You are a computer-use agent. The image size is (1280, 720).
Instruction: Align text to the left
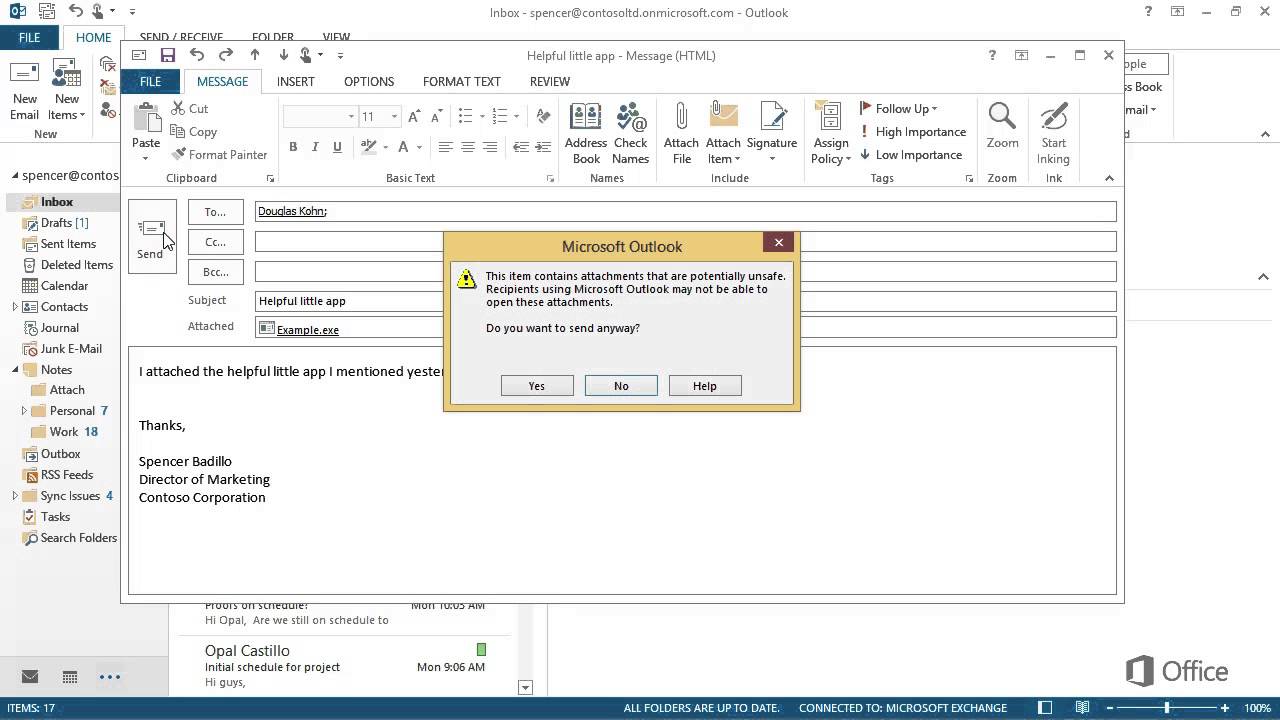coord(445,147)
